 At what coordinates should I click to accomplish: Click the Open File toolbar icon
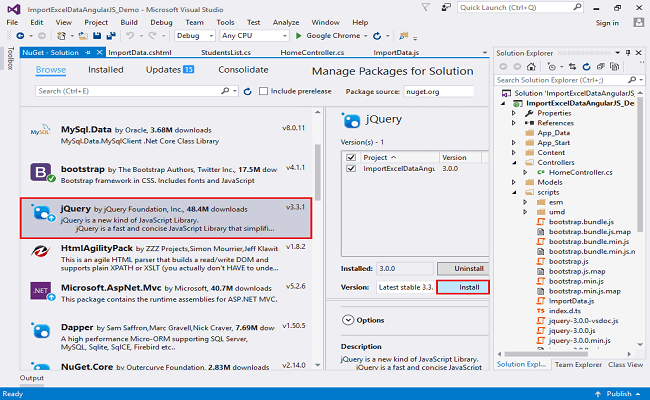click(83, 36)
